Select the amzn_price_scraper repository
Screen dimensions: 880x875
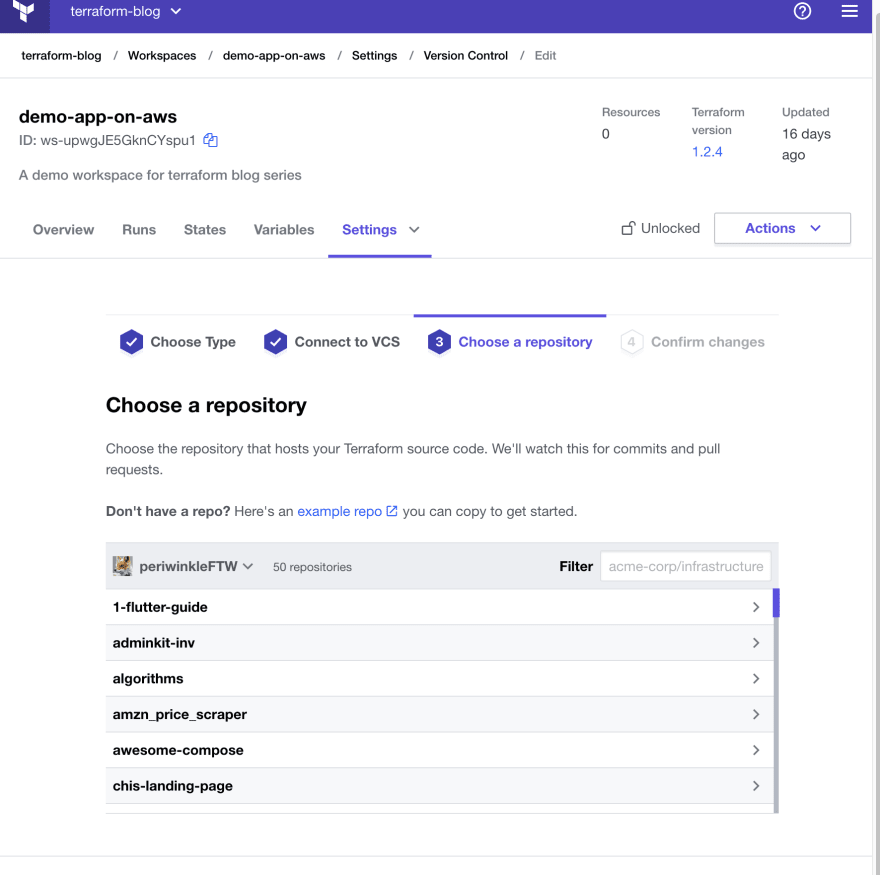(x=439, y=714)
